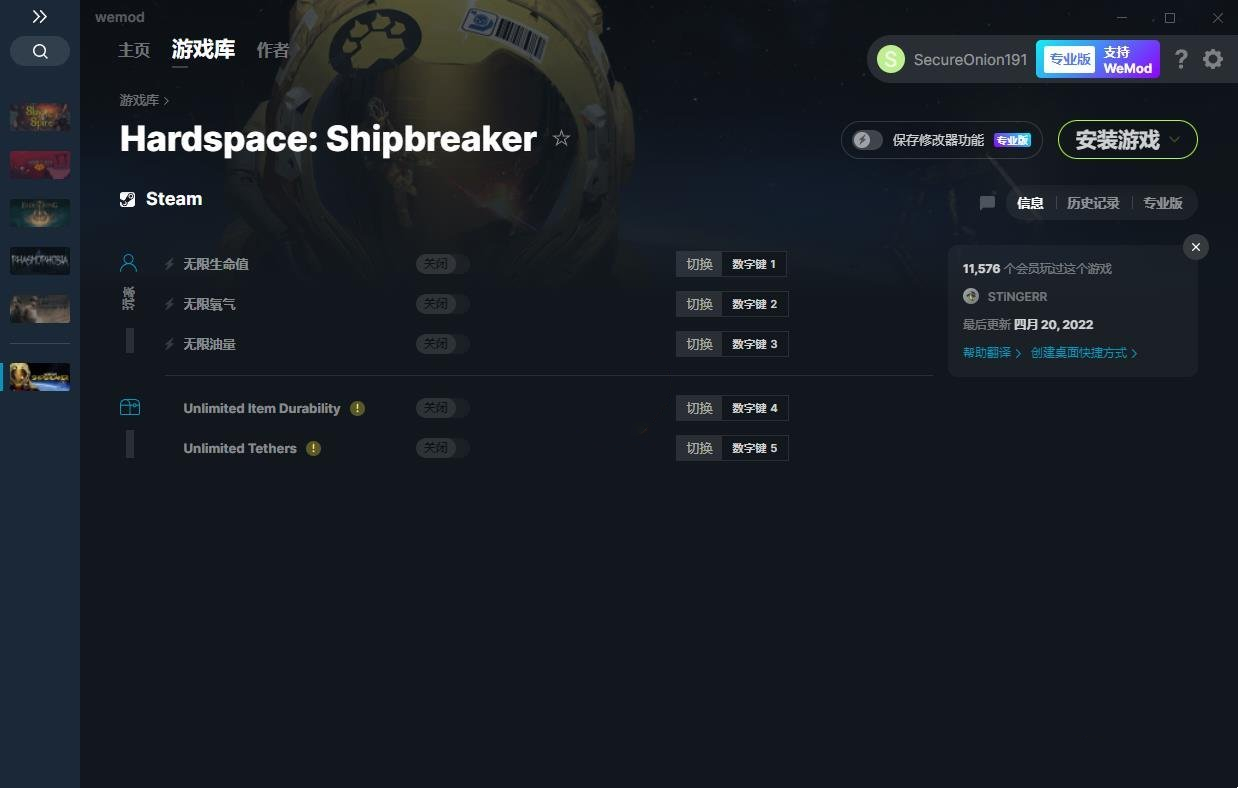Open 创建桌面快捷方式 chevron link
The width and height of the screenshot is (1238, 788).
pos(1084,353)
